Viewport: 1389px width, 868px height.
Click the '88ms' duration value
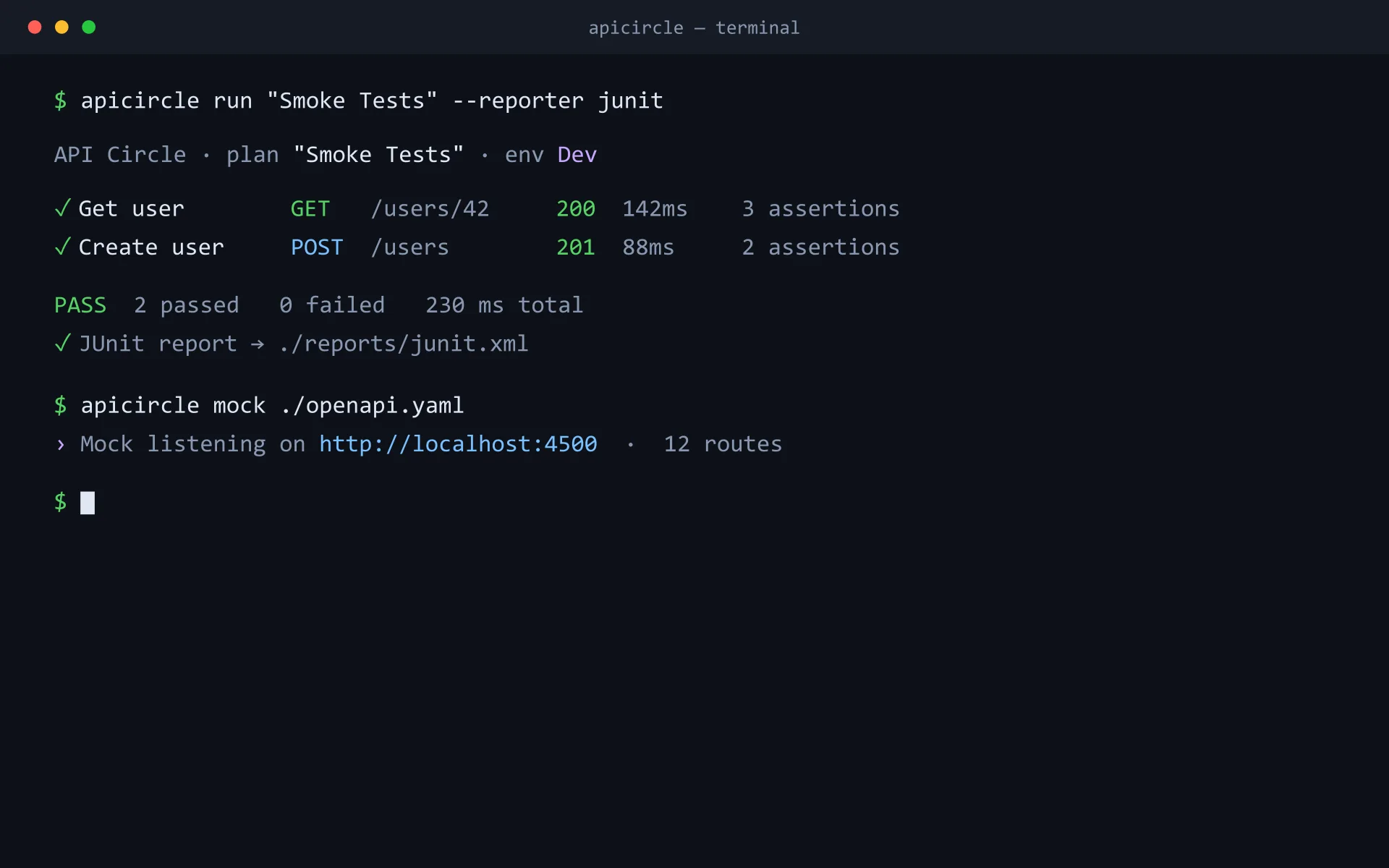coord(648,247)
